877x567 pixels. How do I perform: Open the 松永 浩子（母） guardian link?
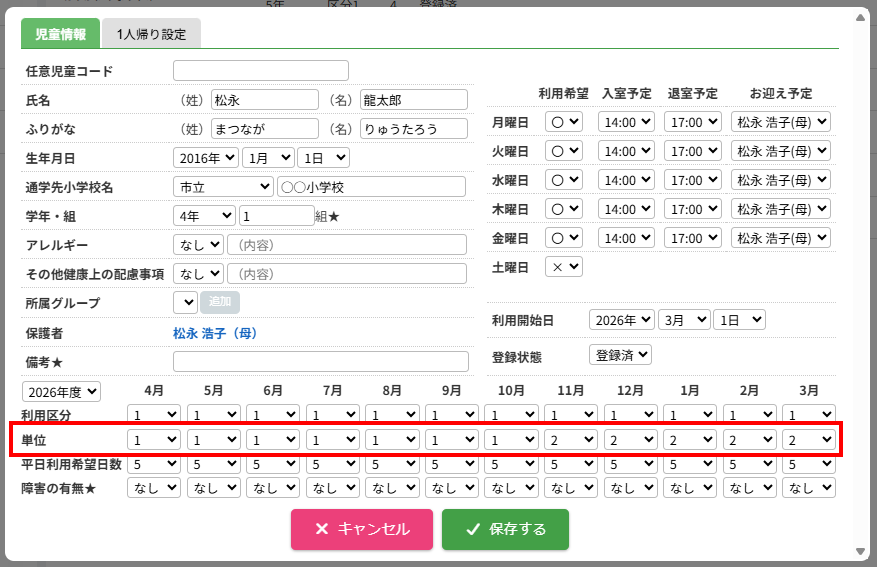coord(215,333)
